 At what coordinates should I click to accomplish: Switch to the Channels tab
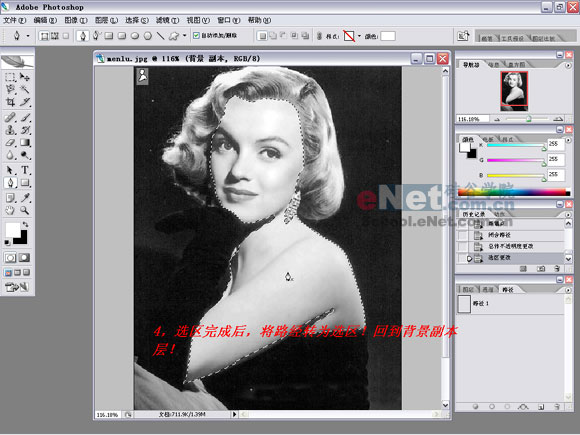pos(488,289)
